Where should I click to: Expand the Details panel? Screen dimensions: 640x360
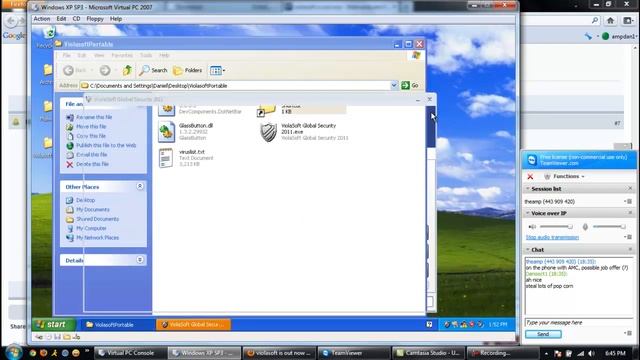pos(140,260)
